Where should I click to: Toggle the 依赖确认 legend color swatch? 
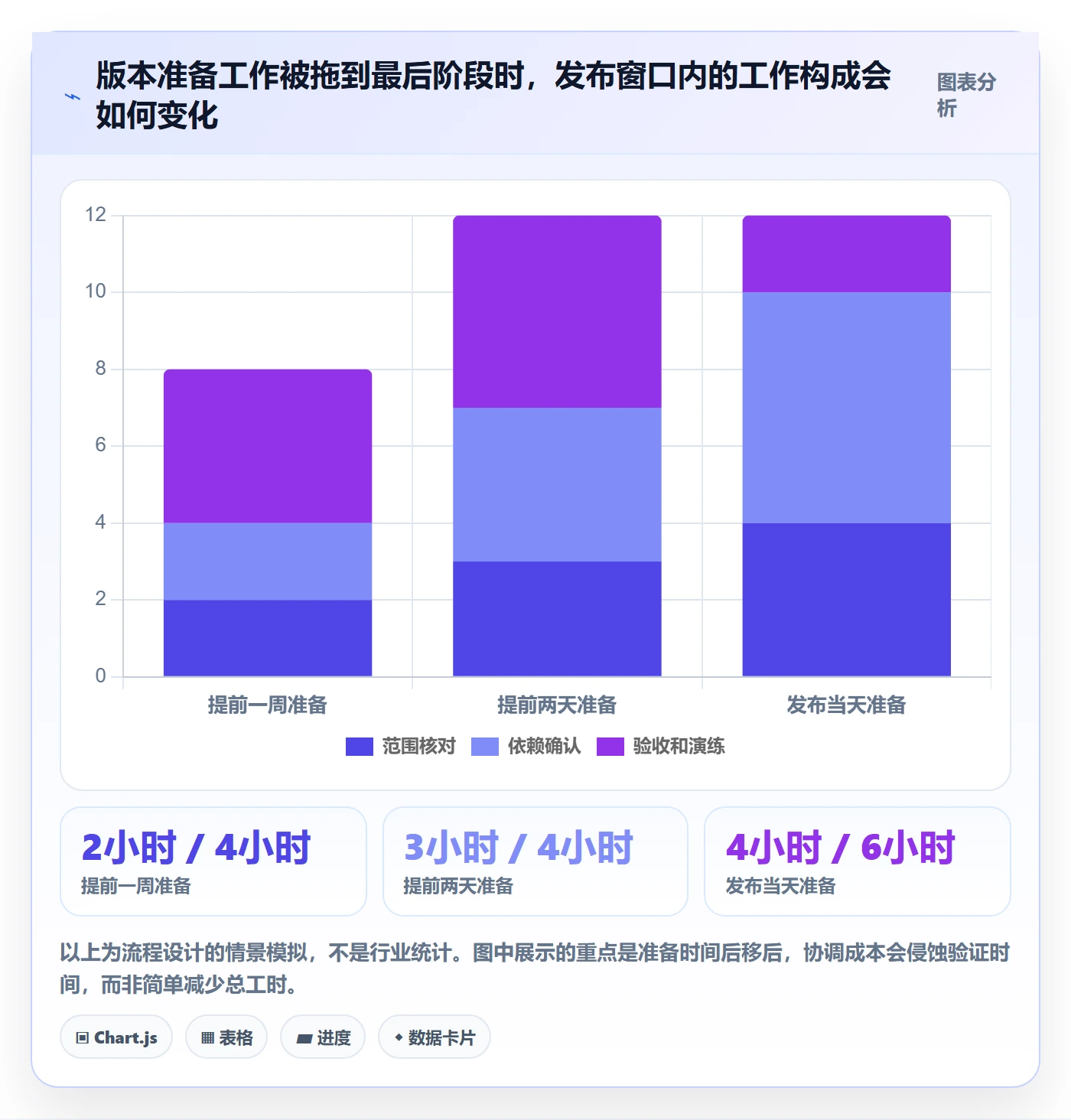point(485,746)
